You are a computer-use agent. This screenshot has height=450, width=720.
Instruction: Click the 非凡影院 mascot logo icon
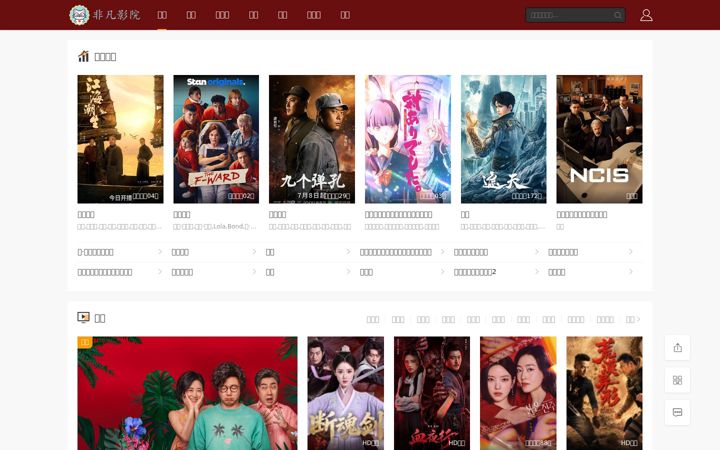(79, 15)
